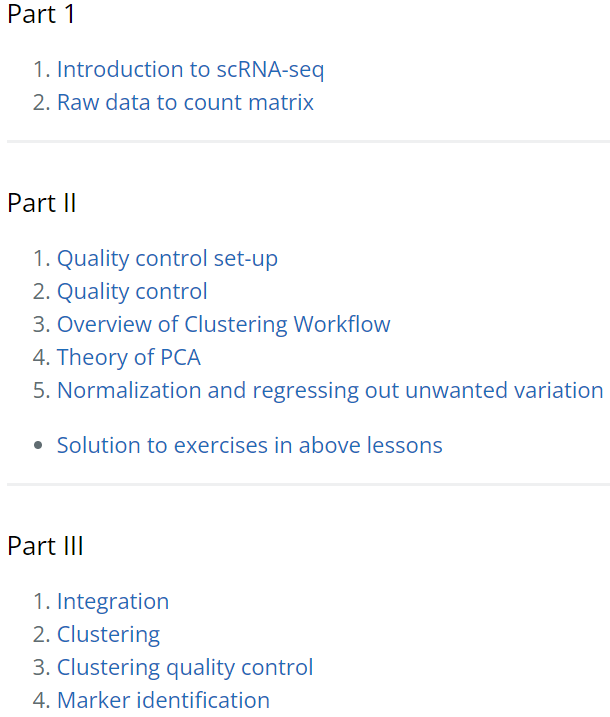This screenshot has width=610, height=717.
Task: Click list number 5 beside Normalization
Action: tap(41, 391)
